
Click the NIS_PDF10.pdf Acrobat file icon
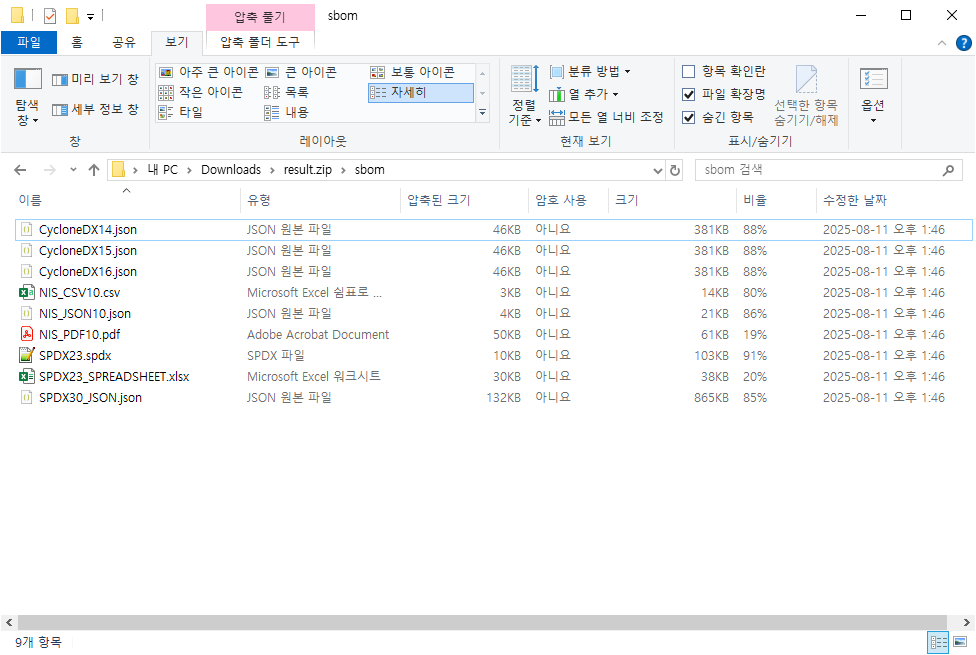pyautogui.click(x=27, y=335)
